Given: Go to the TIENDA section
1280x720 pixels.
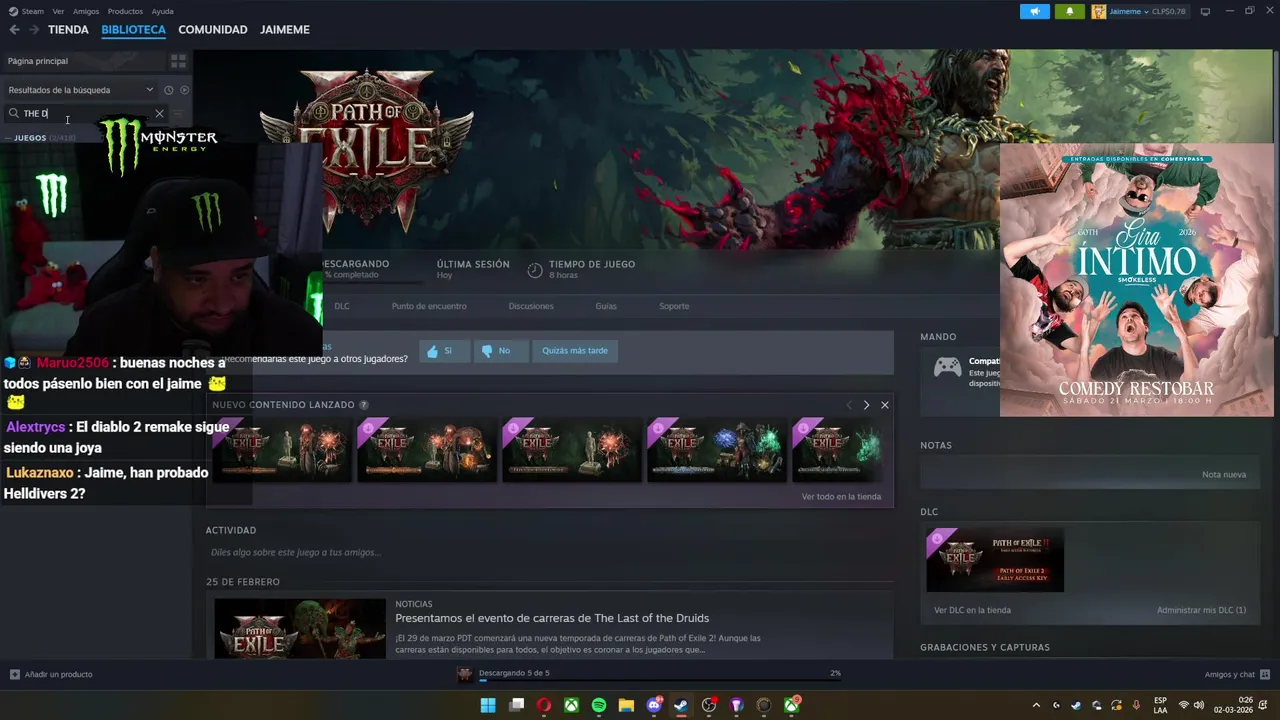Looking at the screenshot, I should tap(68, 30).
